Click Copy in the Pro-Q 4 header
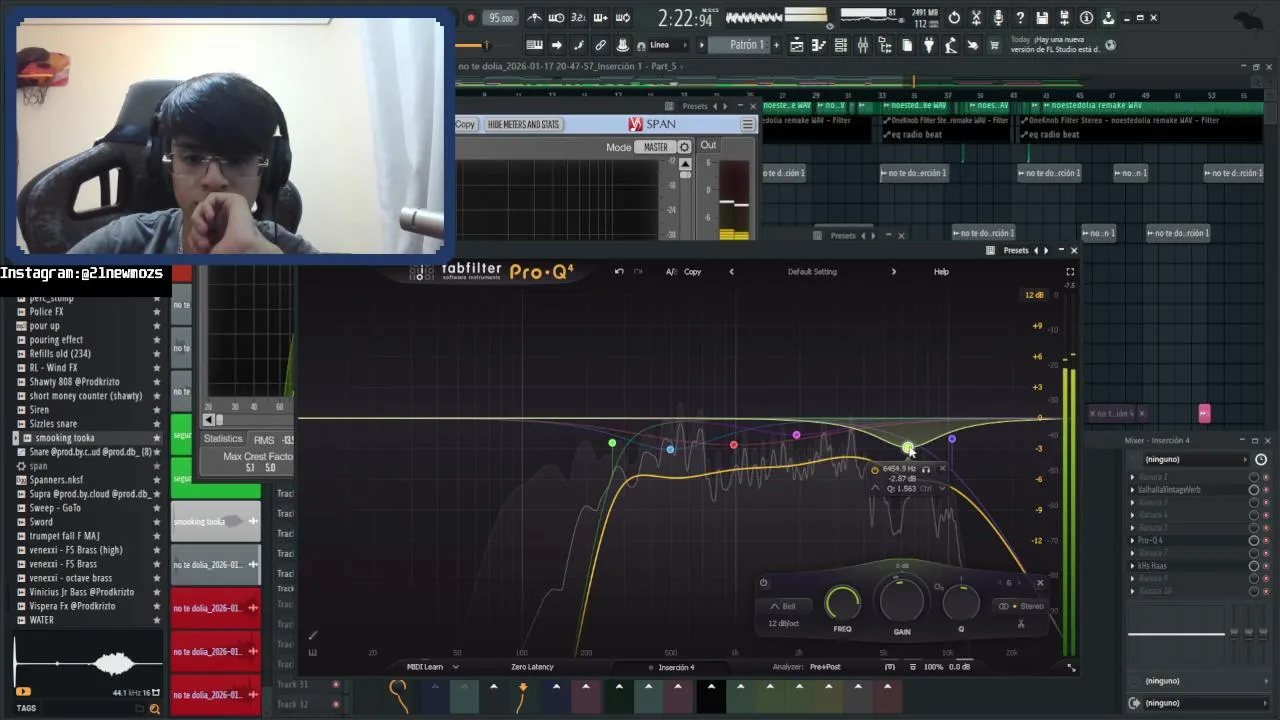Viewport: 1280px width, 720px height. [x=692, y=272]
